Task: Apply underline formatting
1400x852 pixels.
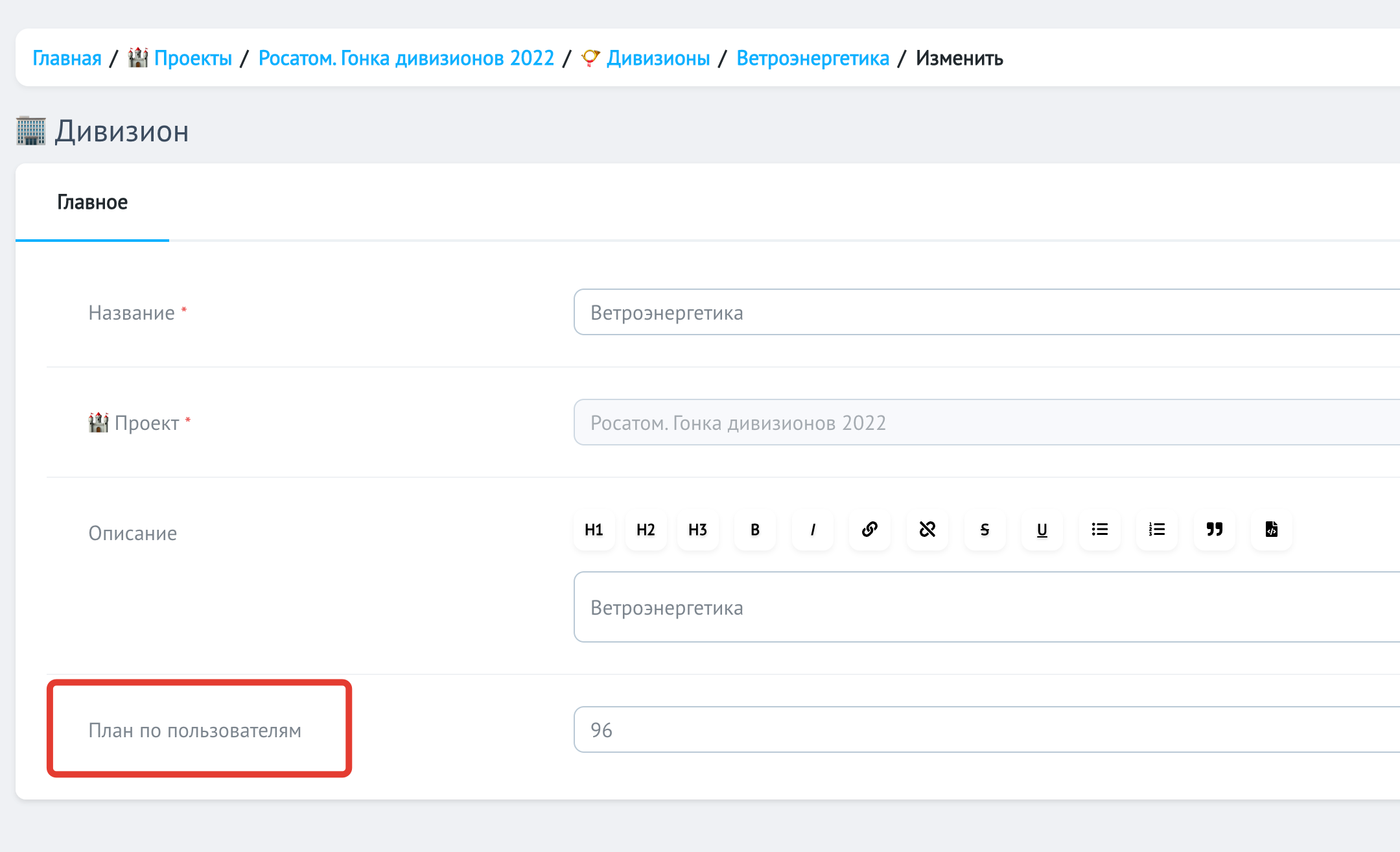Action: [1042, 530]
